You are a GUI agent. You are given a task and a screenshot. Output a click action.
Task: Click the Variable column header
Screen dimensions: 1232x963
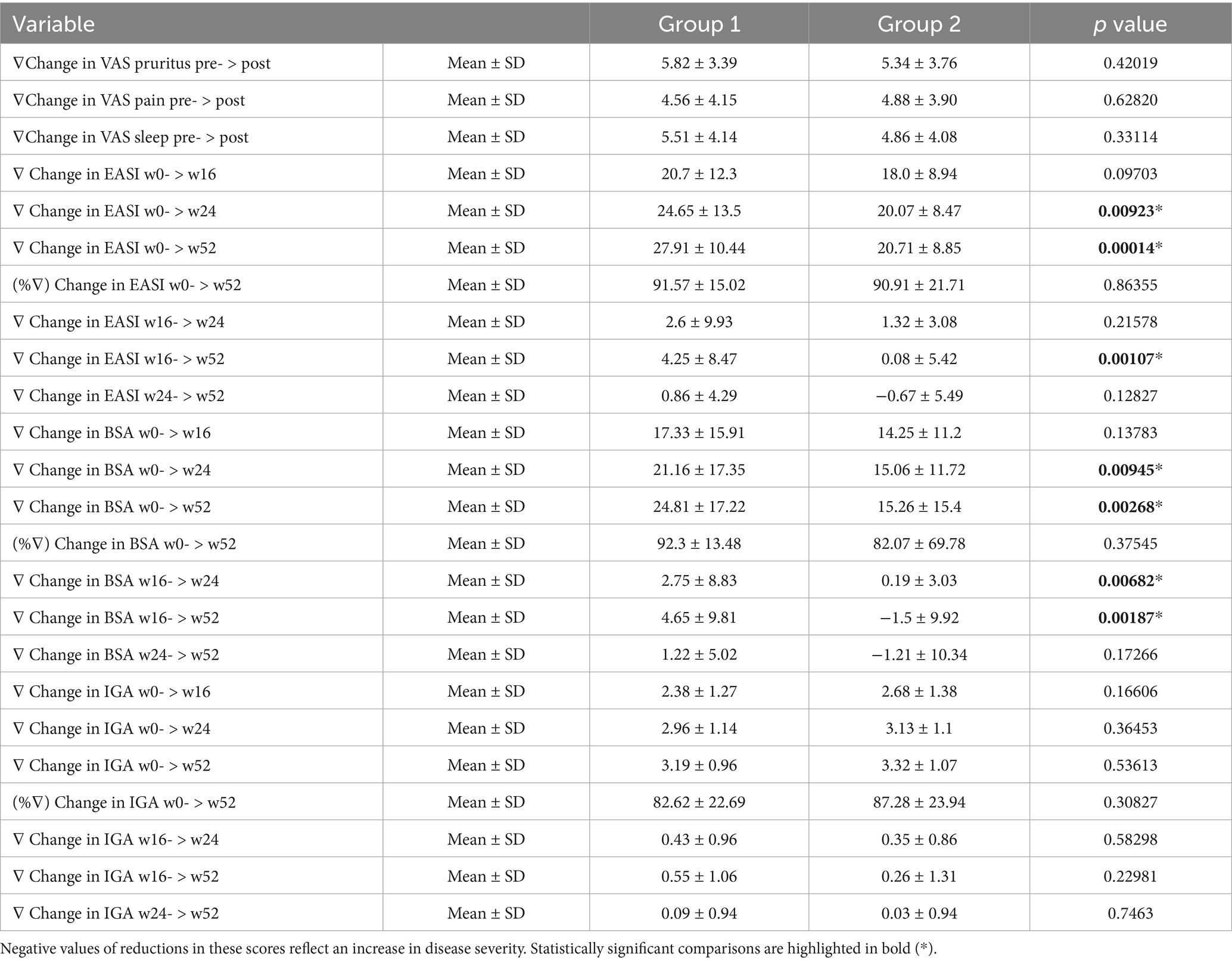[54, 24]
